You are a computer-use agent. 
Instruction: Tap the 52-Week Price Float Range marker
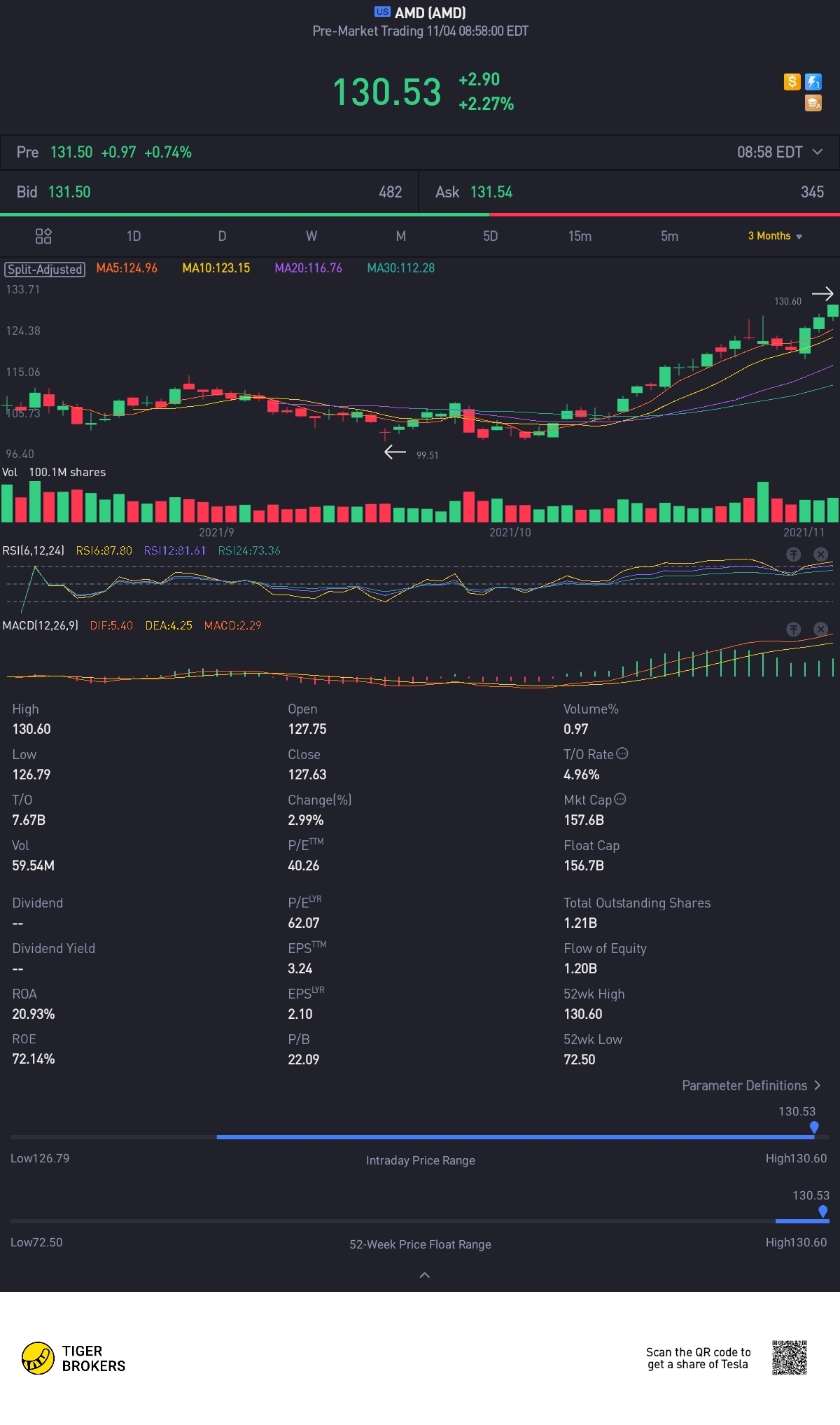pyautogui.click(x=823, y=1211)
